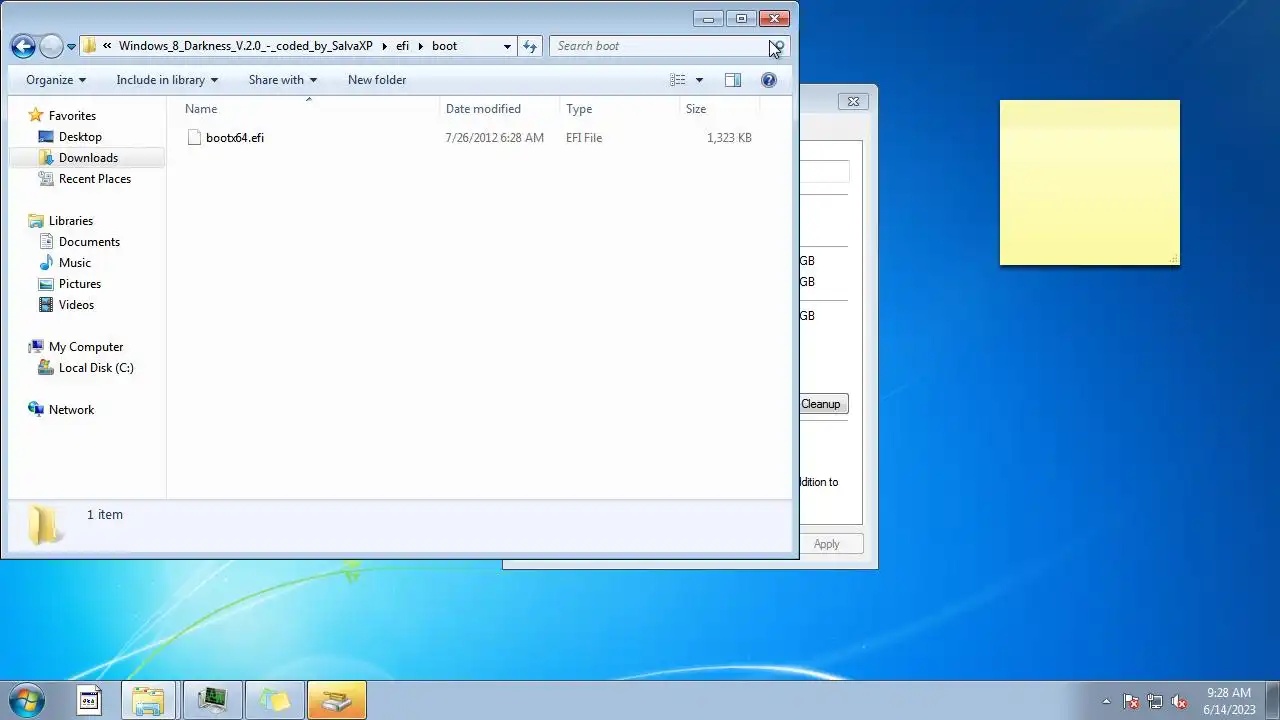Screen dimensions: 1280x720
Task: Open recent pages dropdown arrow
Action: click(x=71, y=47)
